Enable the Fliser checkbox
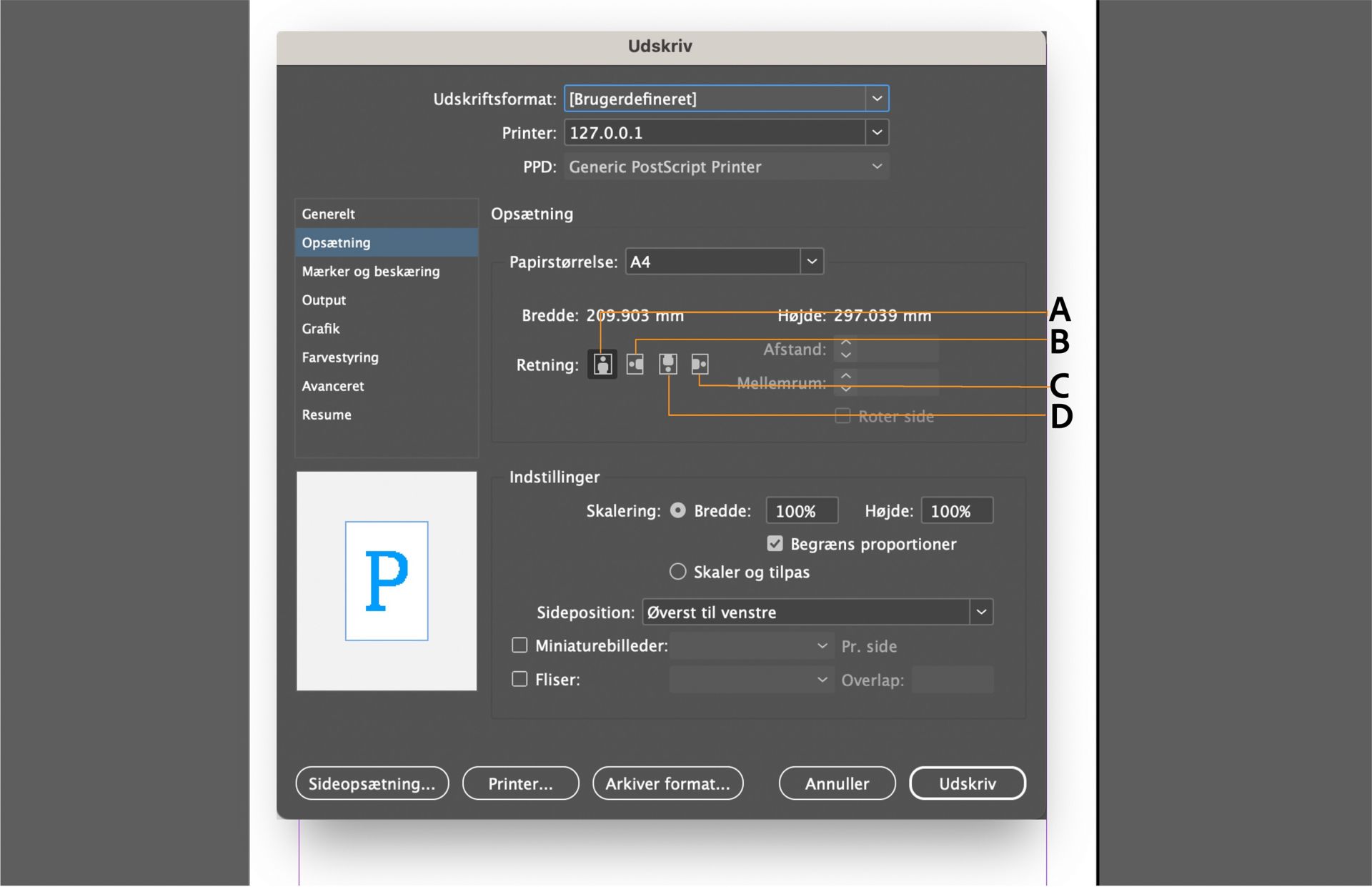 point(520,679)
